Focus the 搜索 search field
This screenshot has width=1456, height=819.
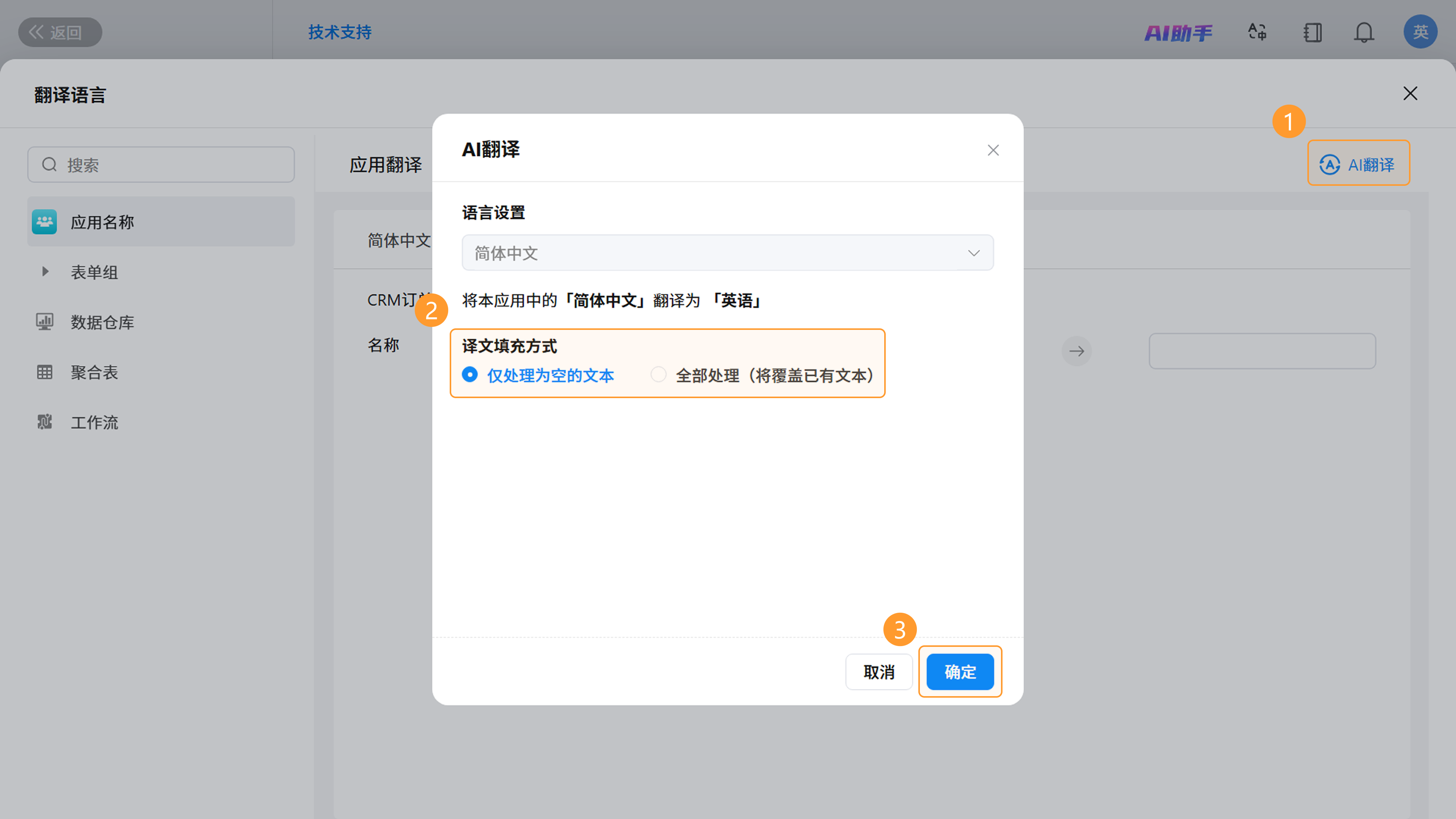(161, 165)
